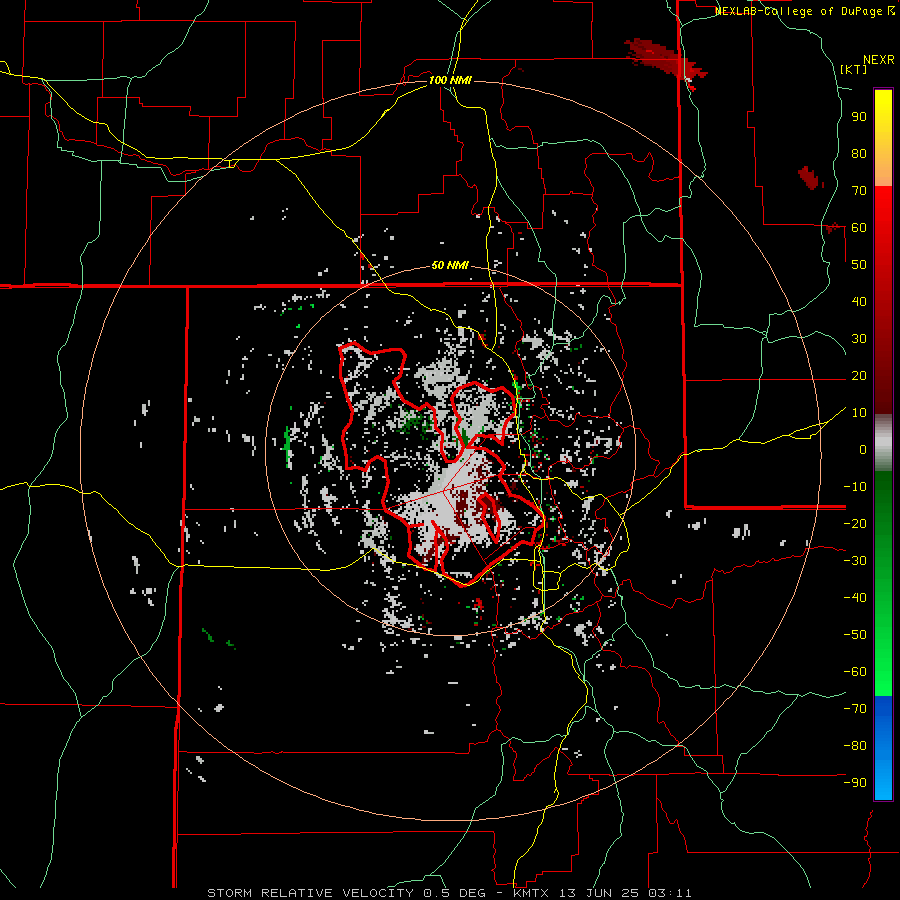This screenshot has width=900, height=900.
Task: Click the -90 value on the velocity scale
Action: [x=855, y=783]
